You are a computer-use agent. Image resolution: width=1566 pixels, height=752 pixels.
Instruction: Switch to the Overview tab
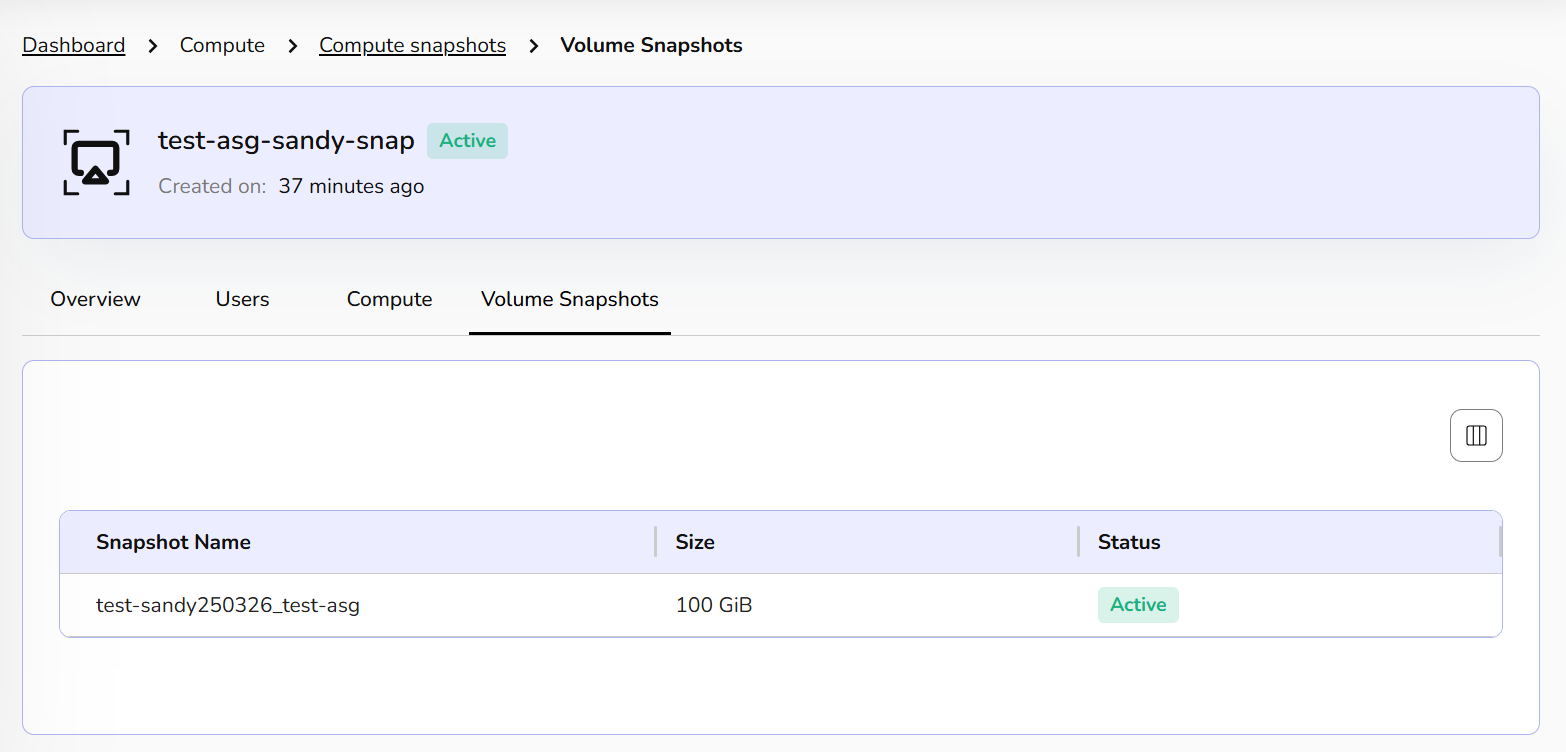[96, 300]
